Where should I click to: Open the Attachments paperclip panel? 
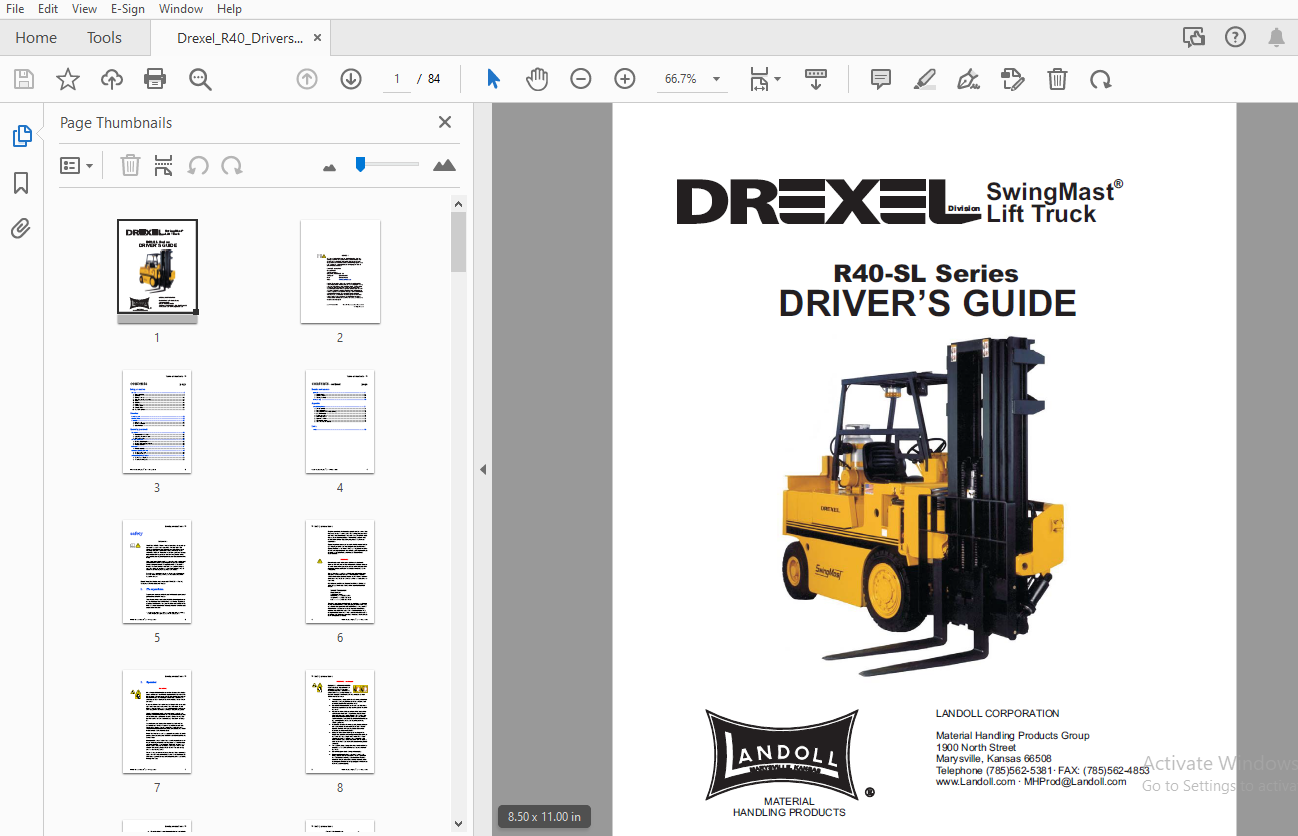click(21, 229)
